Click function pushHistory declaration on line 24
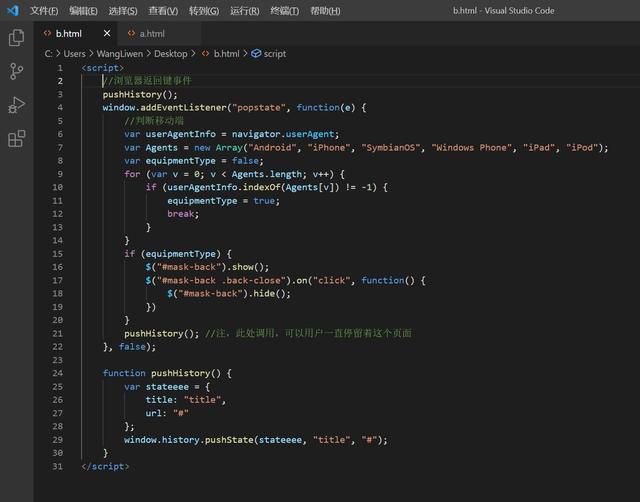 tap(167, 373)
